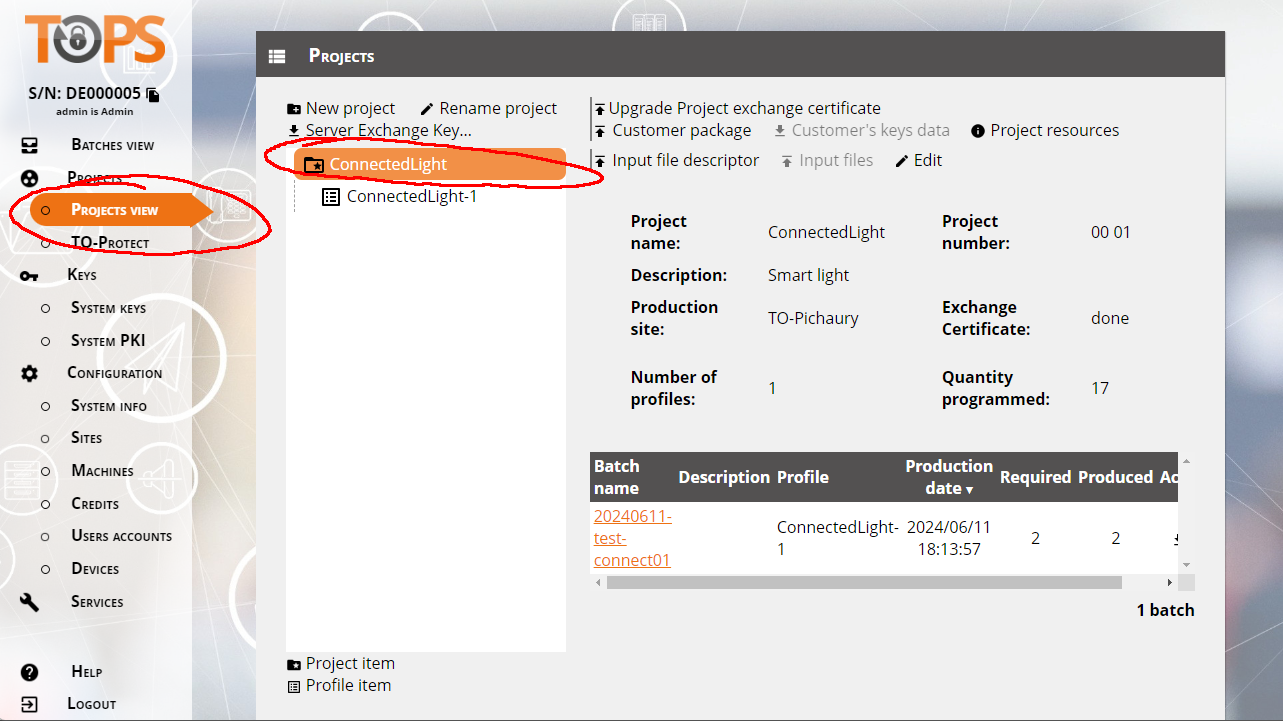Viewport: 1283px width, 721px height.
Task: Click the hamburger menu icon beside Projects title
Action: click(x=277, y=57)
